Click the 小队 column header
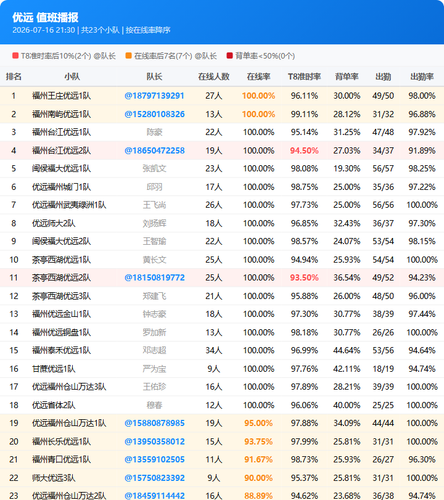This screenshot has width=444, height=500. (72, 77)
